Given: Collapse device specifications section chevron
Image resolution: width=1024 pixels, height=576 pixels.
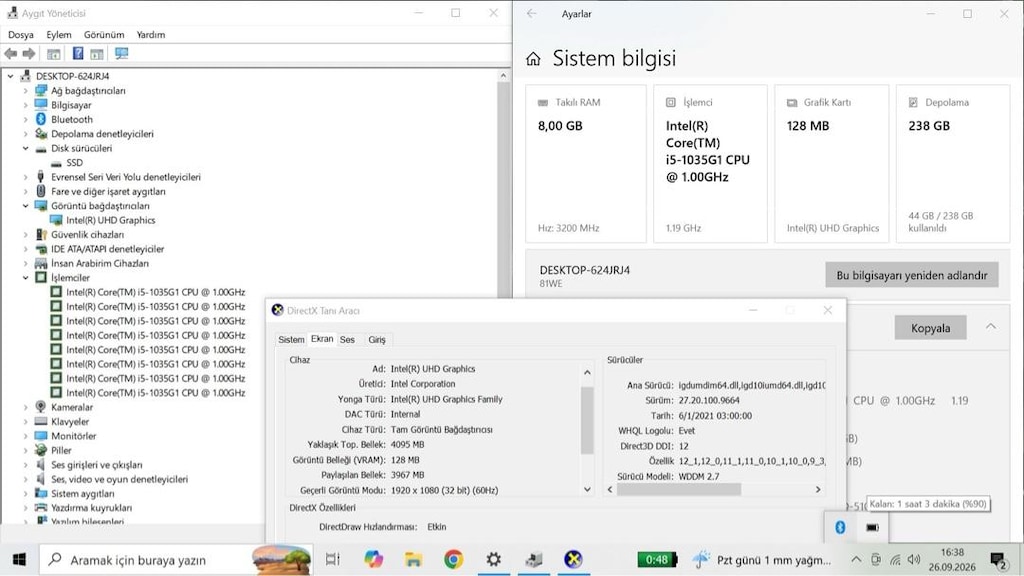Looking at the screenshot, I should pyautogui.click(x=991, y=327).
